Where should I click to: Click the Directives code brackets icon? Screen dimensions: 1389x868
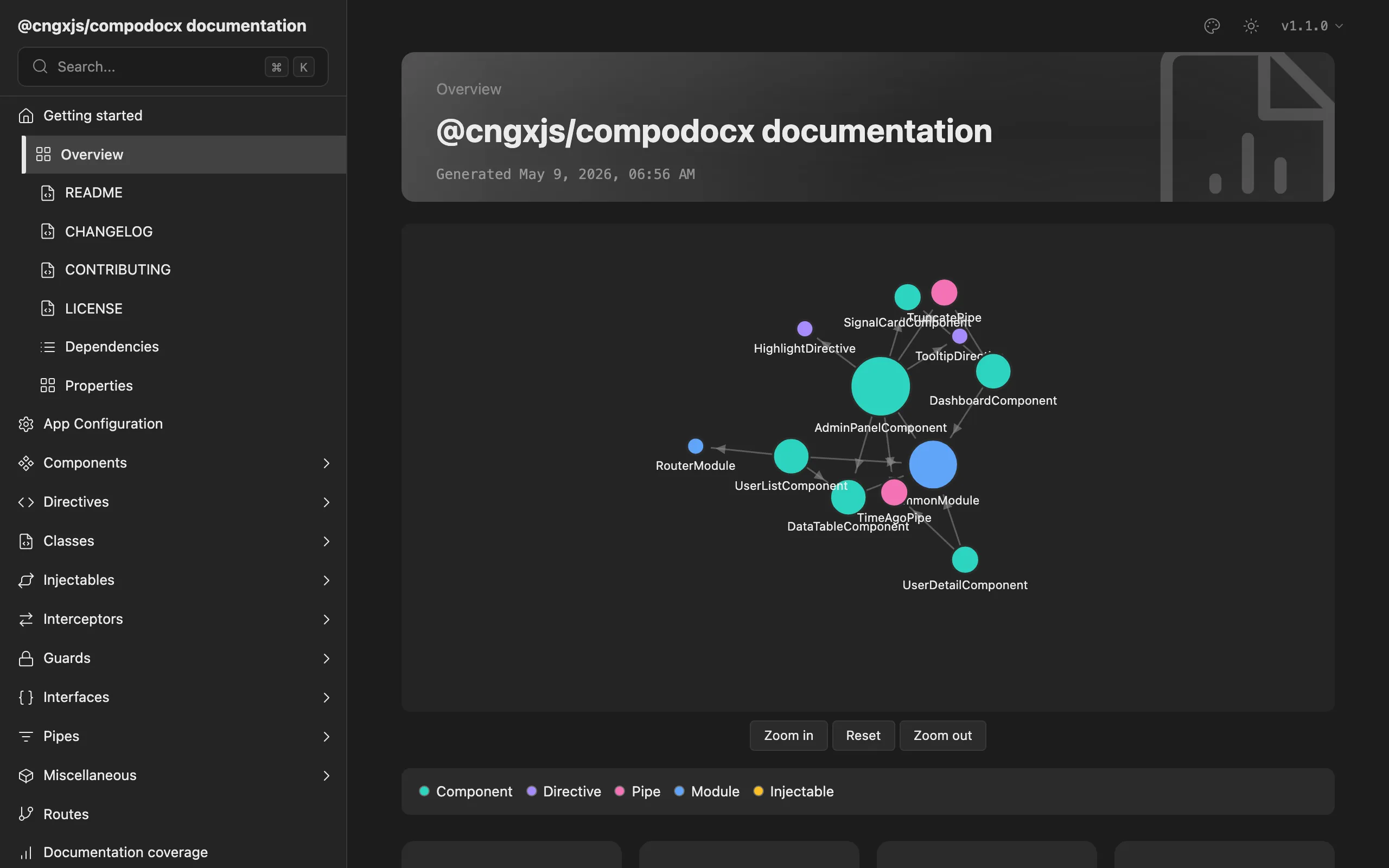(26, 502)
